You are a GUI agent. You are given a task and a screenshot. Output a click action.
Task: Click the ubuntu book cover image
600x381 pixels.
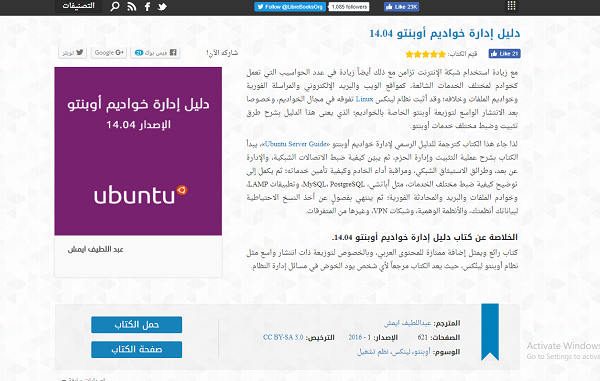[x=138, y=151]
